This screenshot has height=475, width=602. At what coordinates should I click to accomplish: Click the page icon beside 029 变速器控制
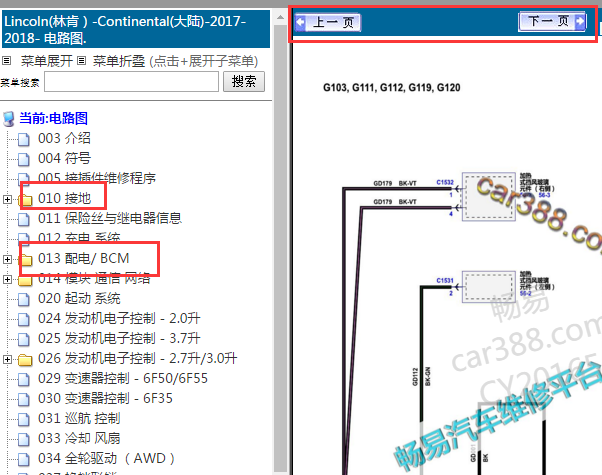[x=24, y=379]
